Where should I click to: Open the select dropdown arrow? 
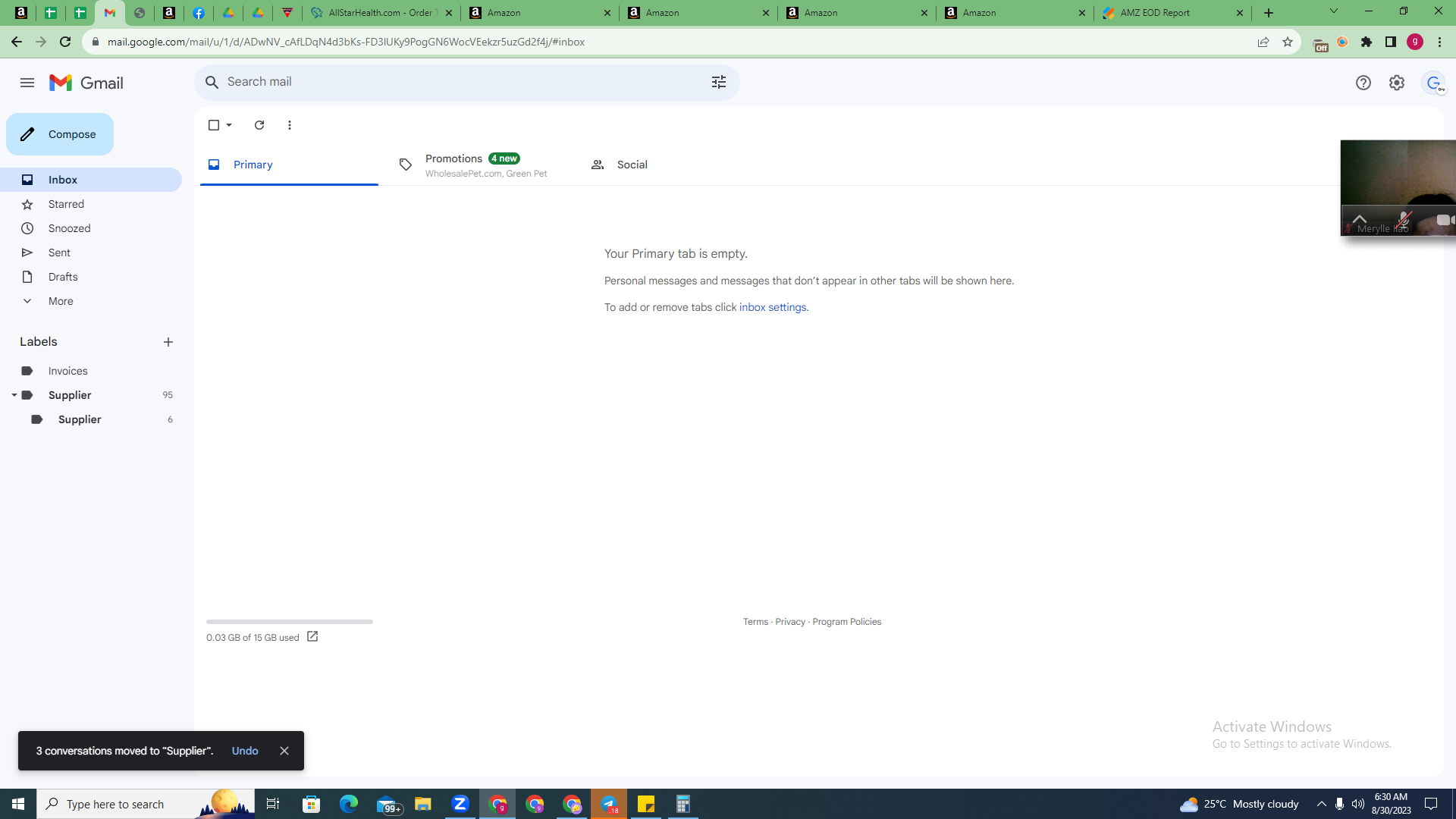229,125
